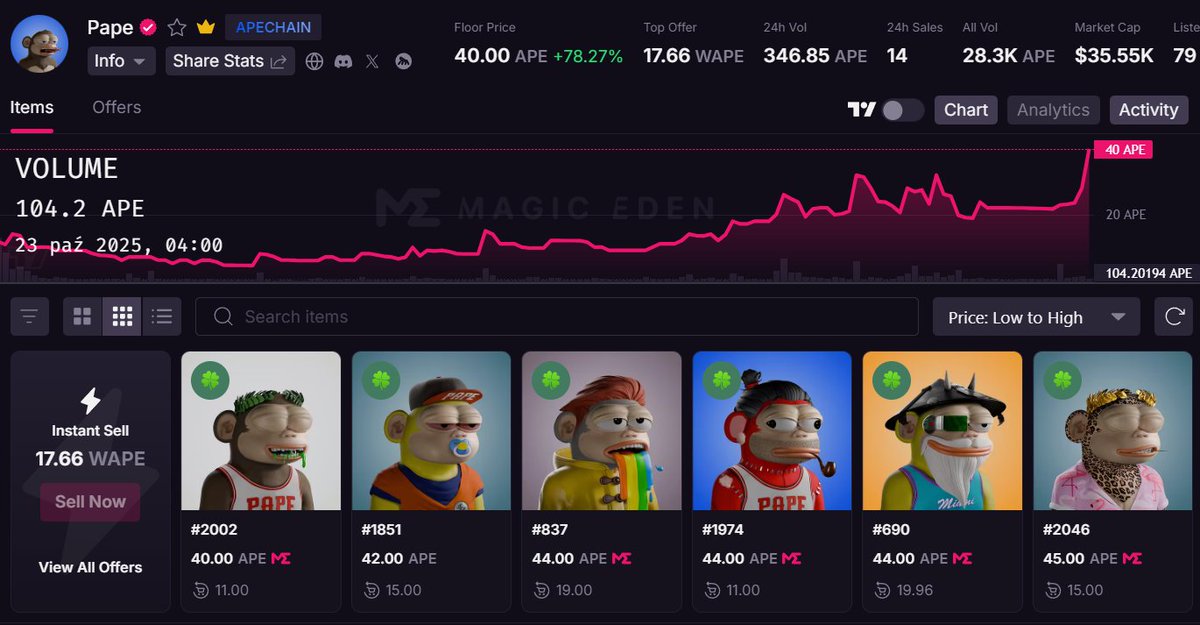Open Pape #837 thumbnail
Viewport: 1200px width, 625px height.
602,431
